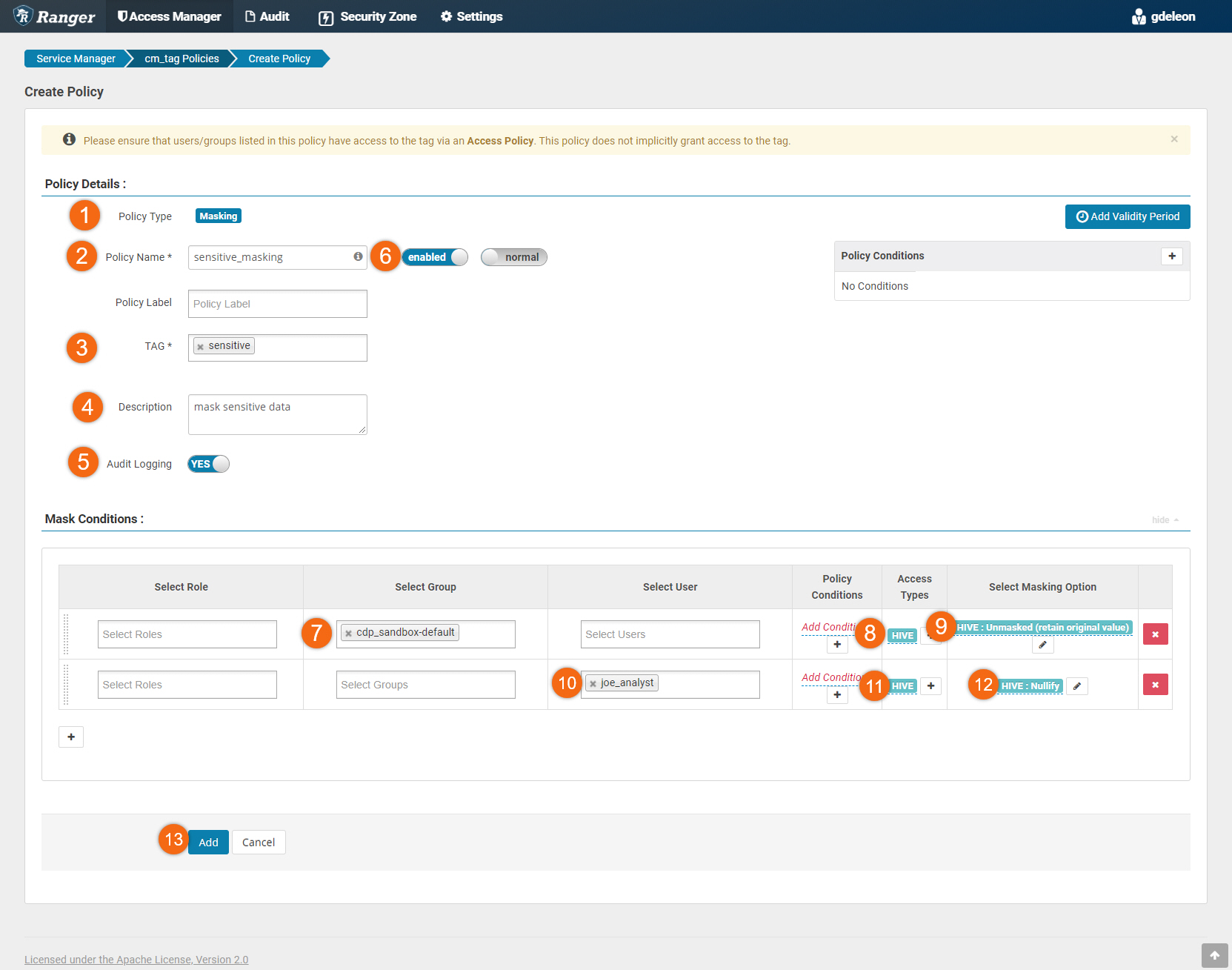
Task: Turn off Audit Logging switch
Action: pos(209,464)
